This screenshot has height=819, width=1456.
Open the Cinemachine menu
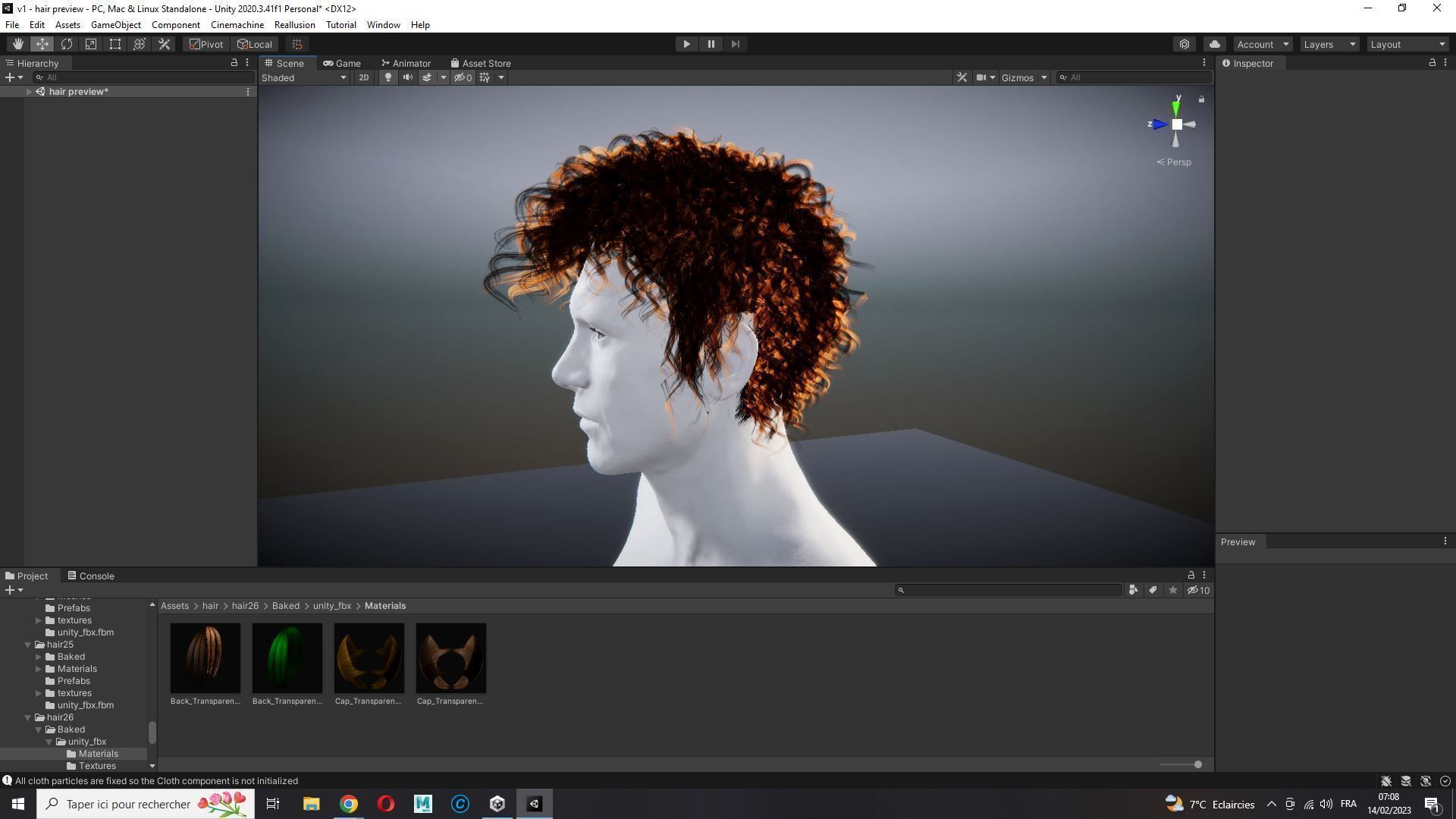pyautogui.click(x=237, y=25)
